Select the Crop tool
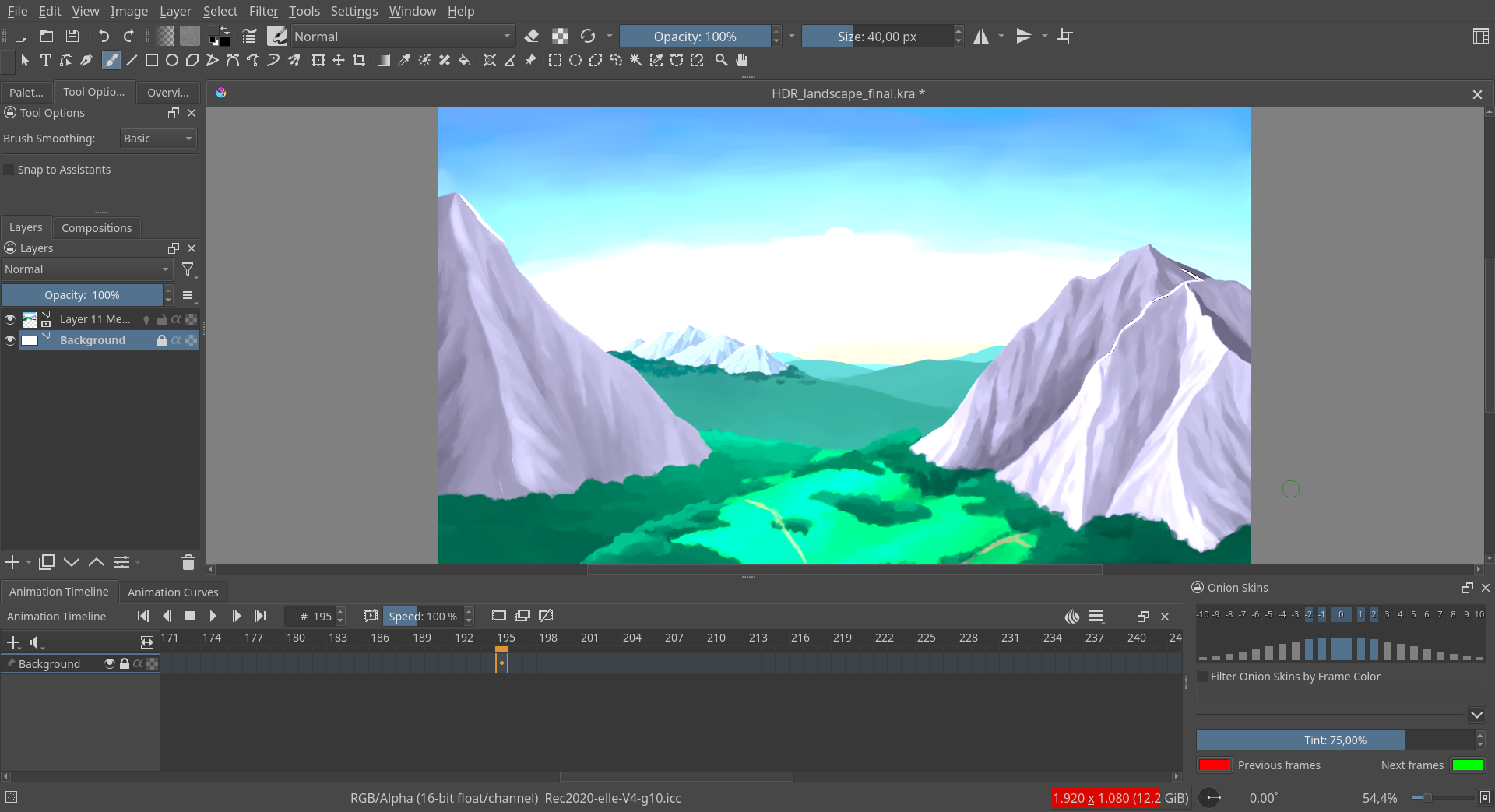This screenshot has width=1495, height=812. click(x=359, y=60)
